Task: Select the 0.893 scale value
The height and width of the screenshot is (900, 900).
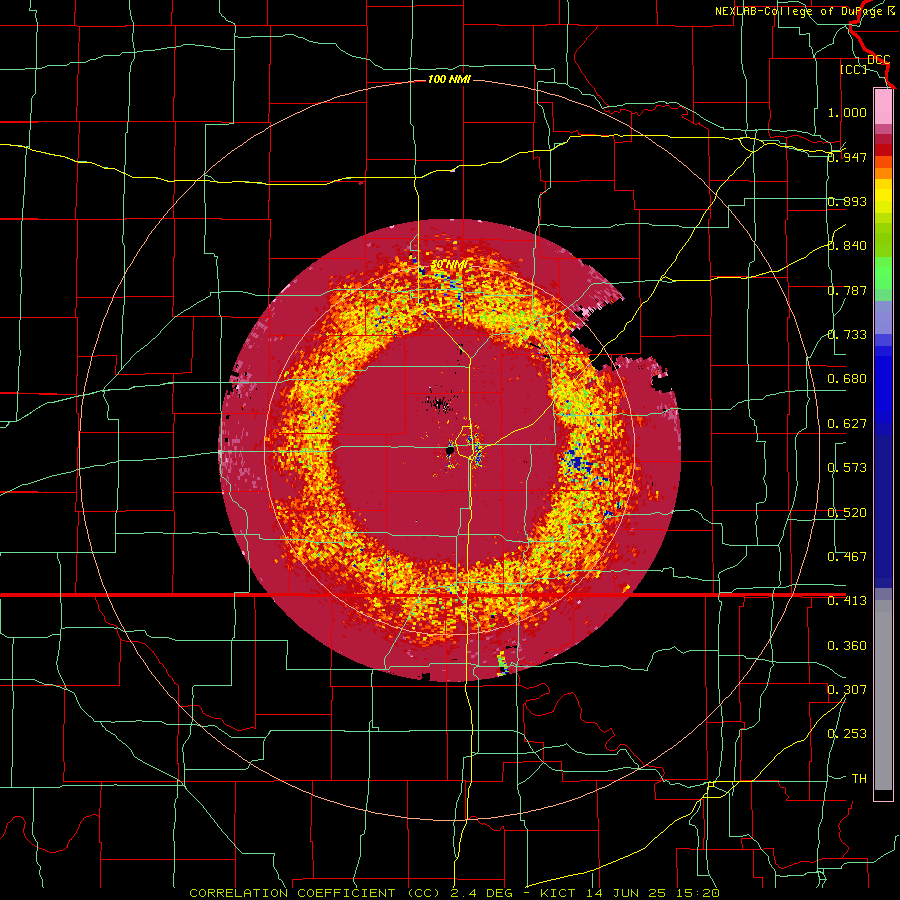Action: click(x=847, y=201)
